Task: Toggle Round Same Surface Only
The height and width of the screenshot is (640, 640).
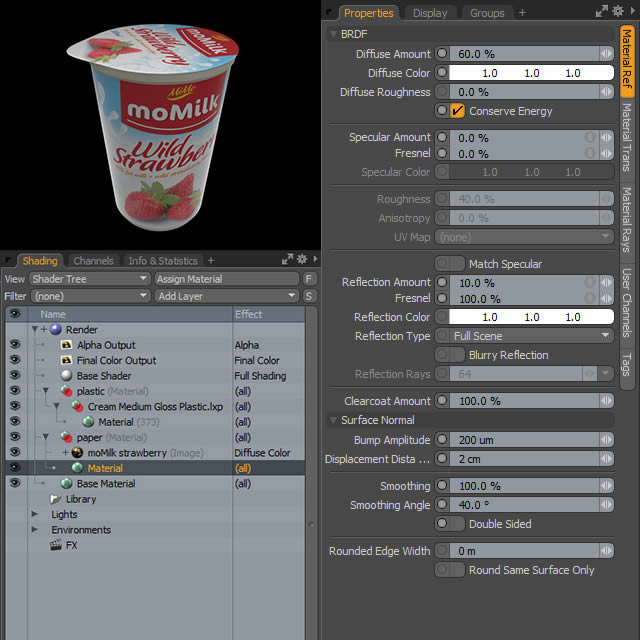Action: [449, 569]
